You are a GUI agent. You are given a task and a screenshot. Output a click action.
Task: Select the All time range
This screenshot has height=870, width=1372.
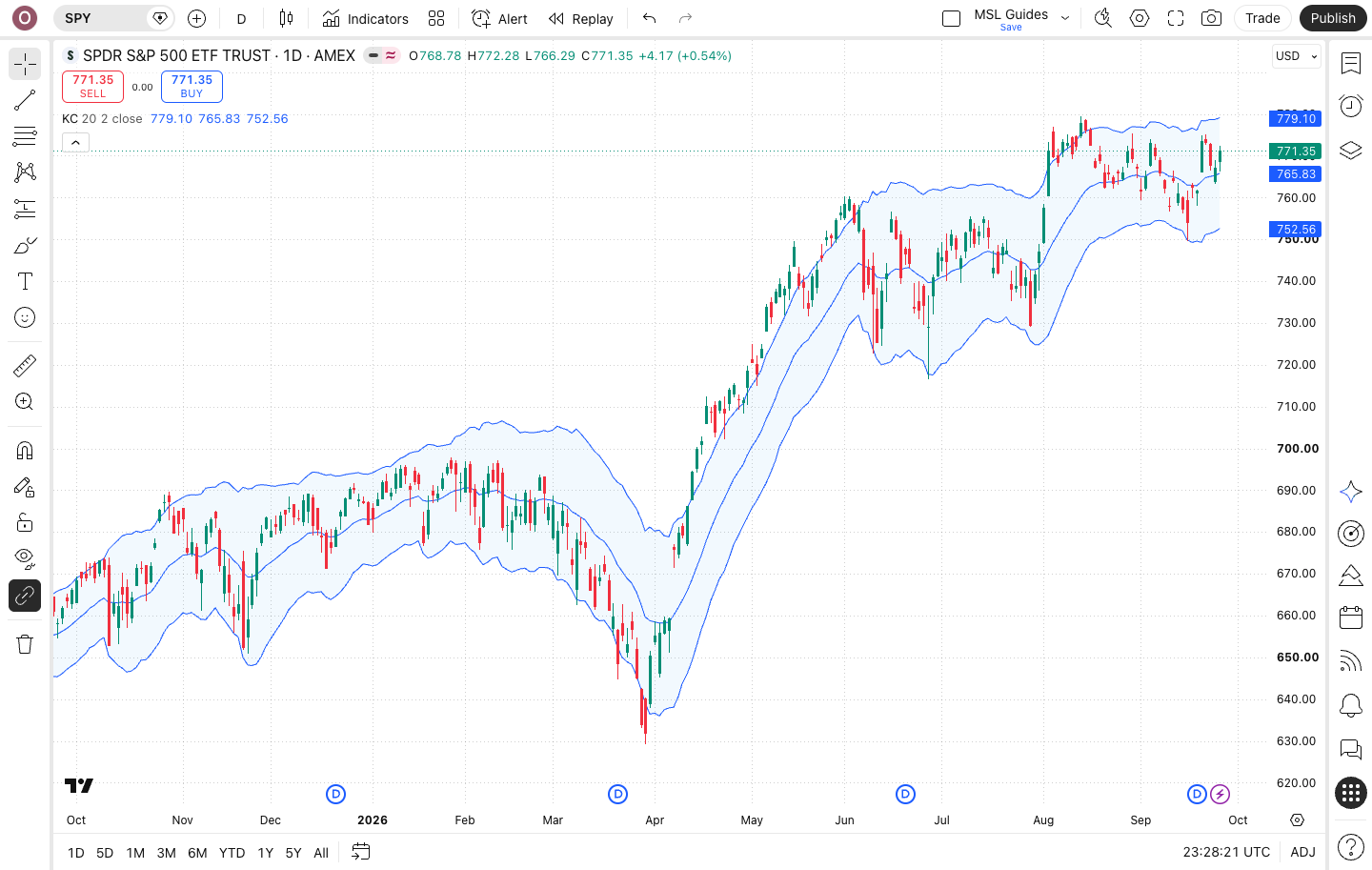(x=321, y=853)
